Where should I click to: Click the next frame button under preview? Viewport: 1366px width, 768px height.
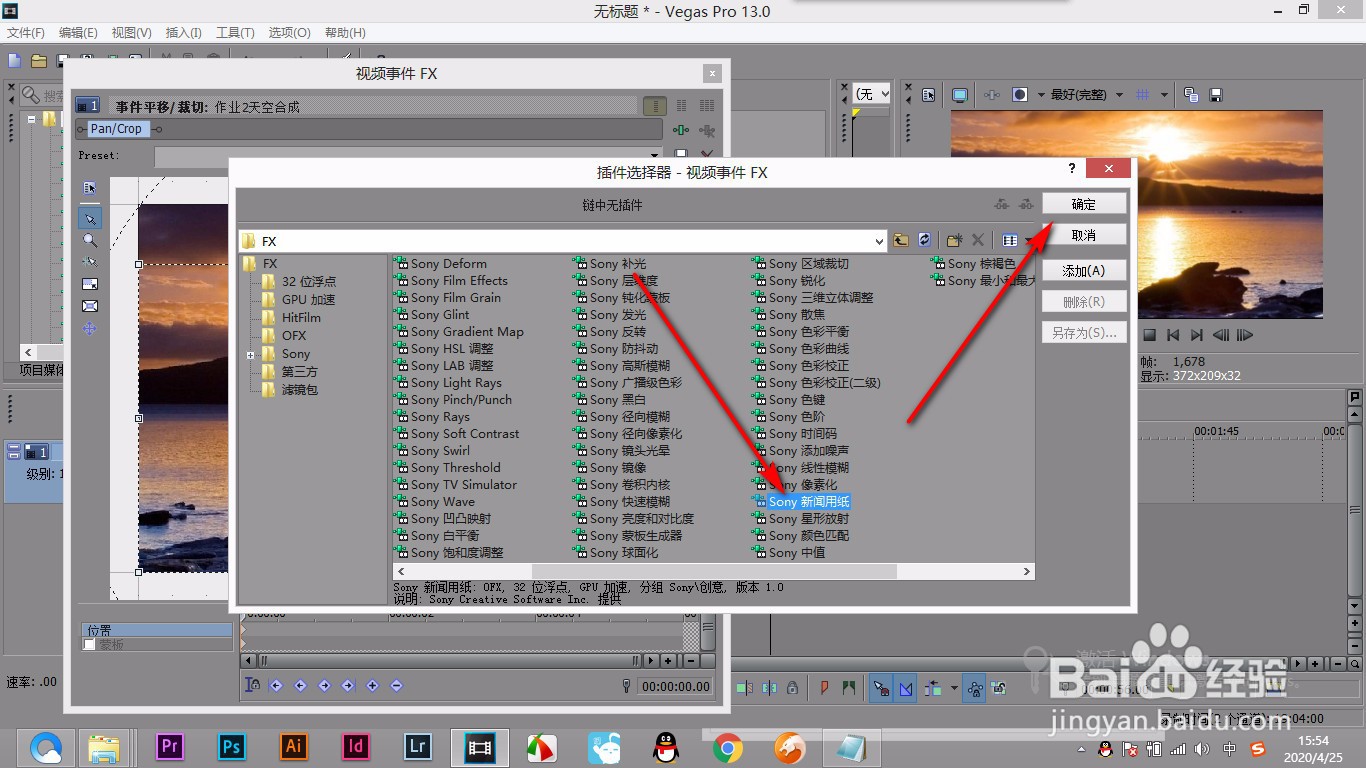click(1245, 336)
